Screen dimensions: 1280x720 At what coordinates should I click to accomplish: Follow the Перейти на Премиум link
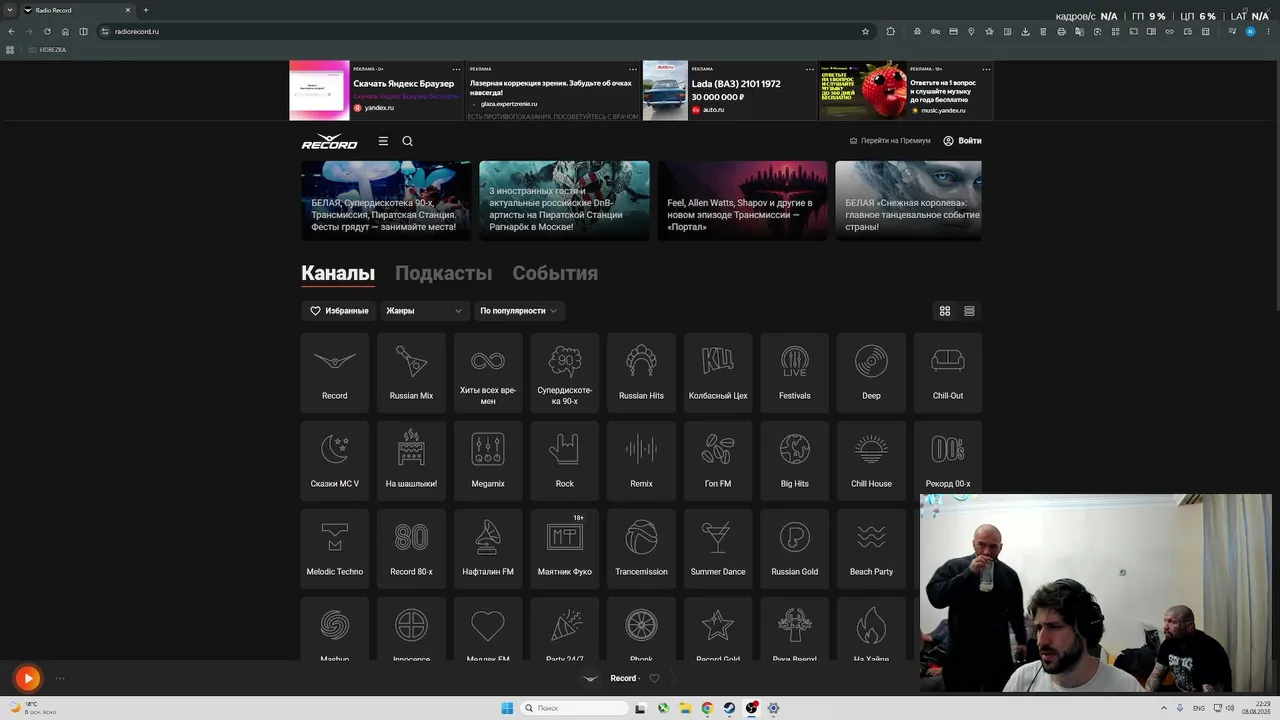click(890, 141)
